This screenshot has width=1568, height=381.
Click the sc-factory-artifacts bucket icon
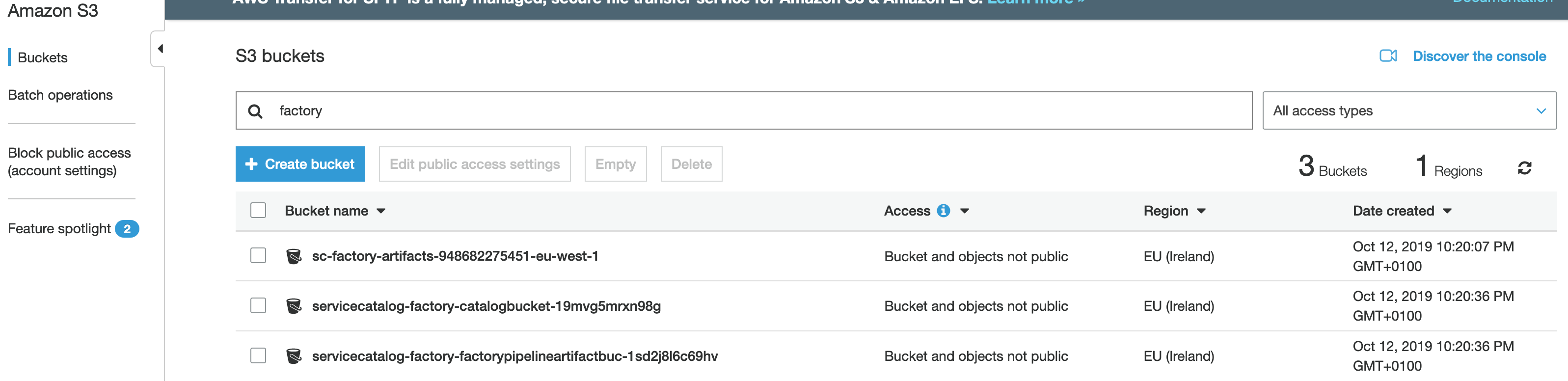pyautogui.click(x=294, y=256)
